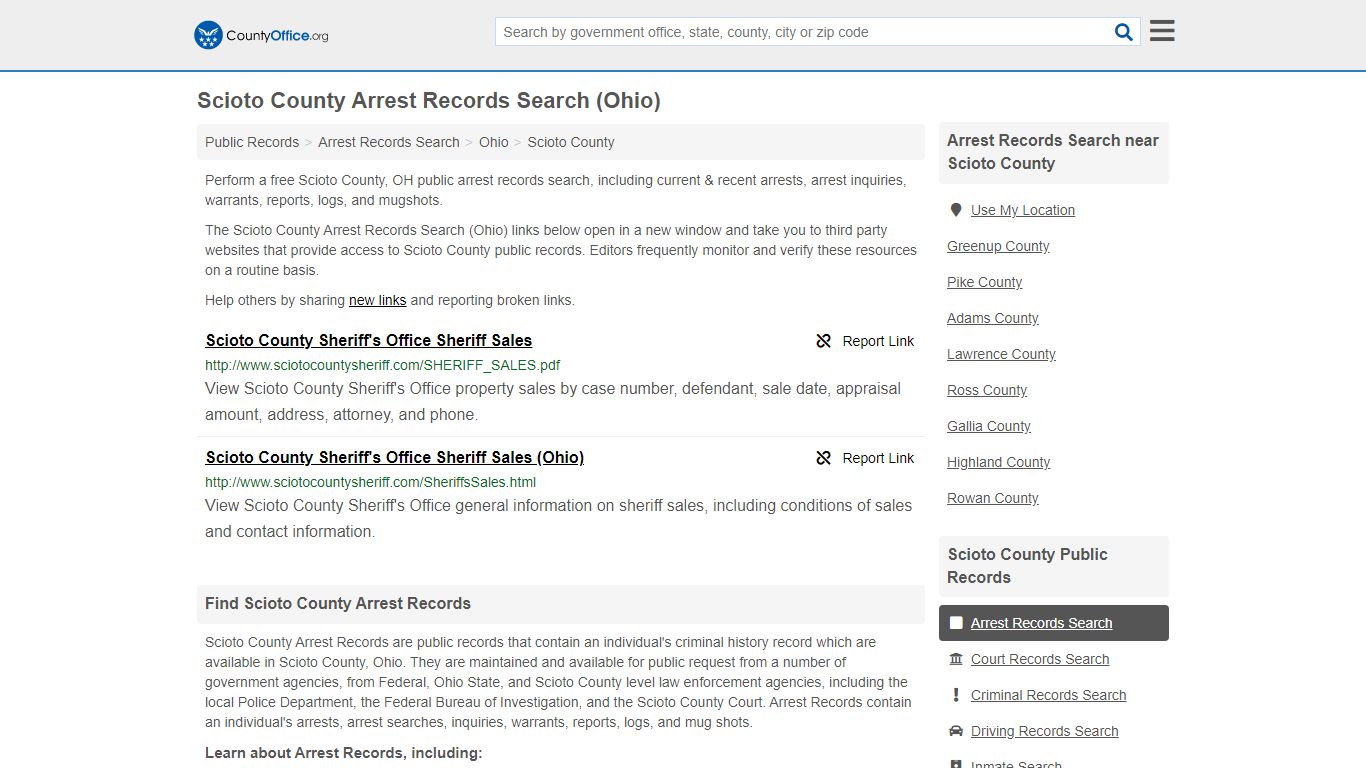Click the Arrest Records Search sidebar icon
The image size is (1366, 768).
point(956,623)
